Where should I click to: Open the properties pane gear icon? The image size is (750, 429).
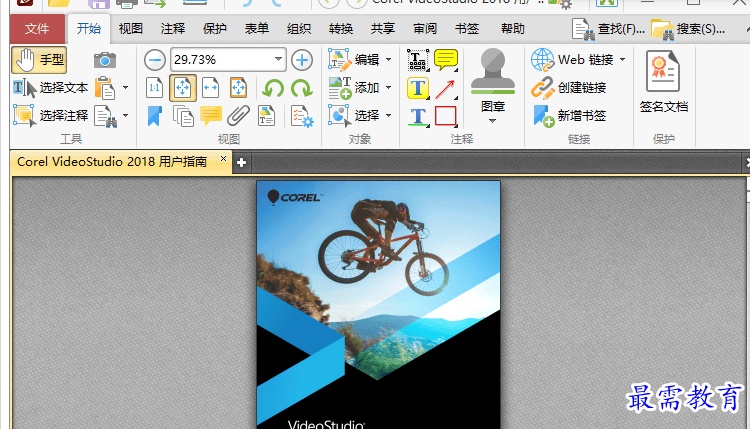click(x=302, y=116)
